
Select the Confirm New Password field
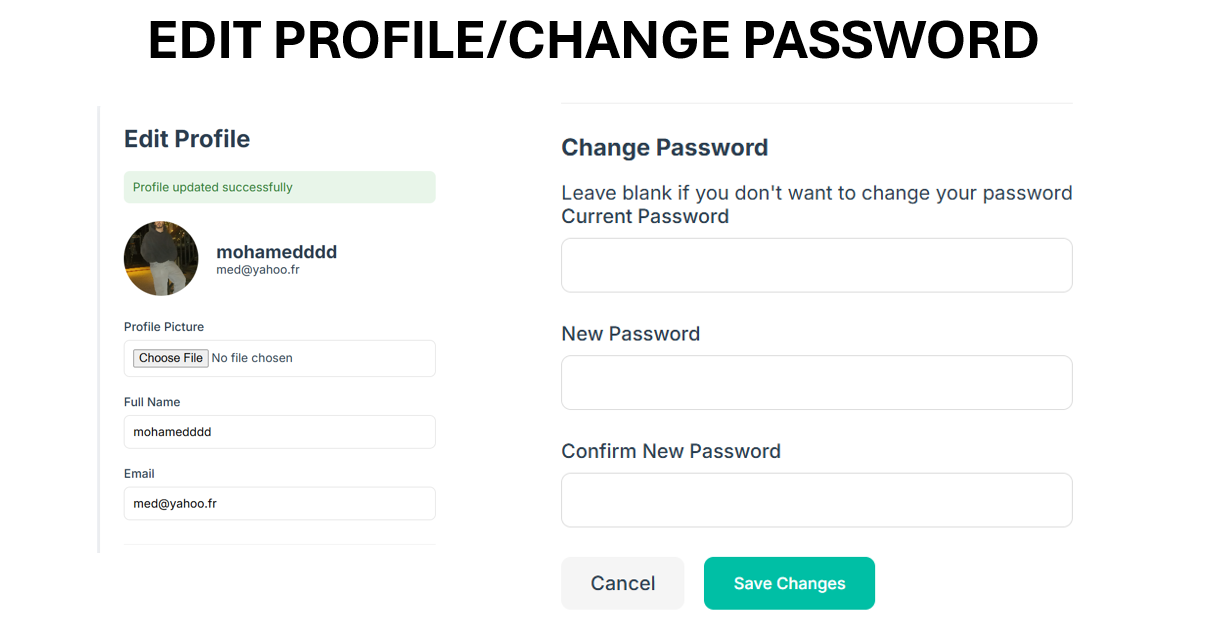[x=817, y=500]
